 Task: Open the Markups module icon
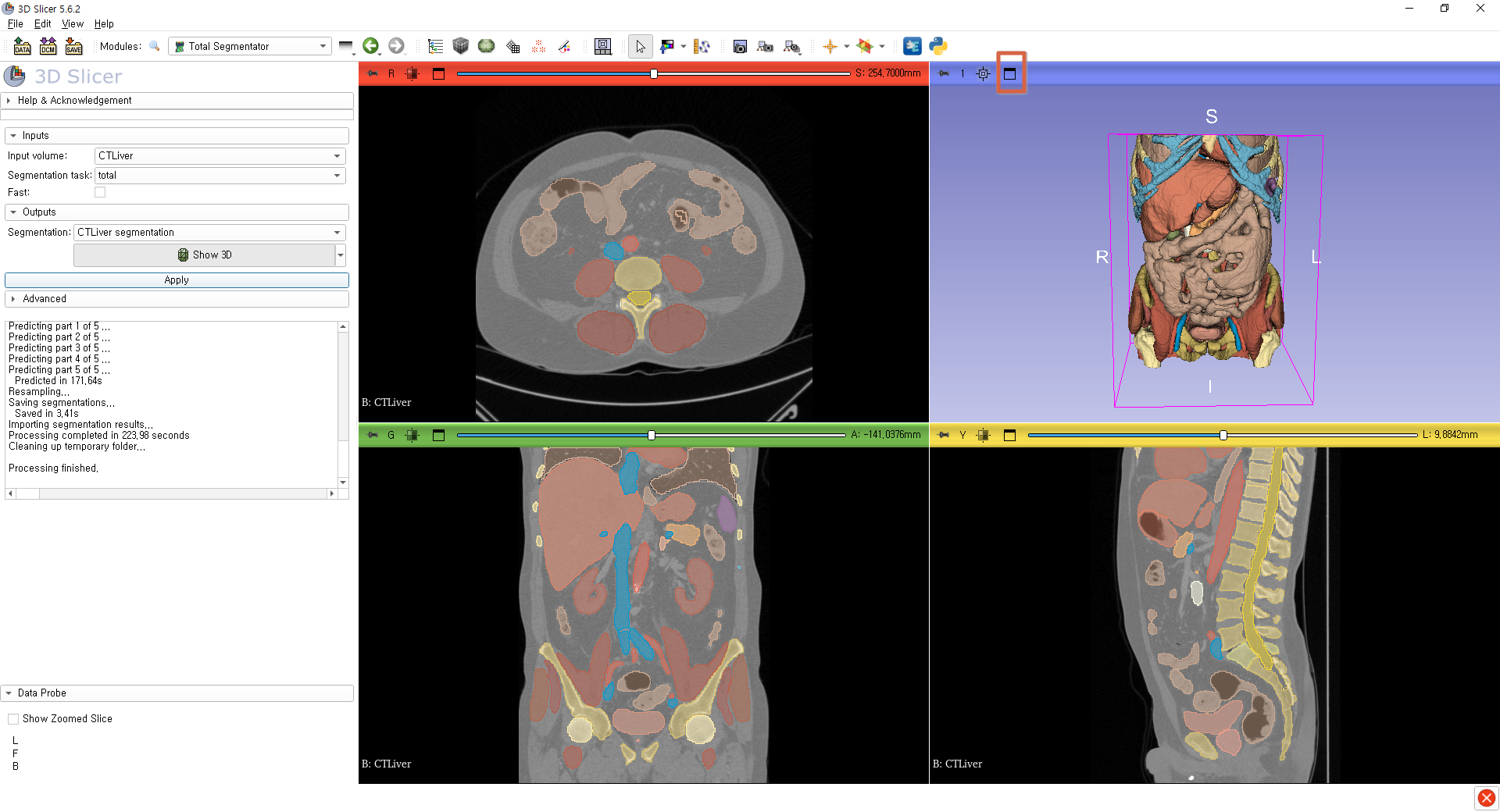tap(538, 47)
